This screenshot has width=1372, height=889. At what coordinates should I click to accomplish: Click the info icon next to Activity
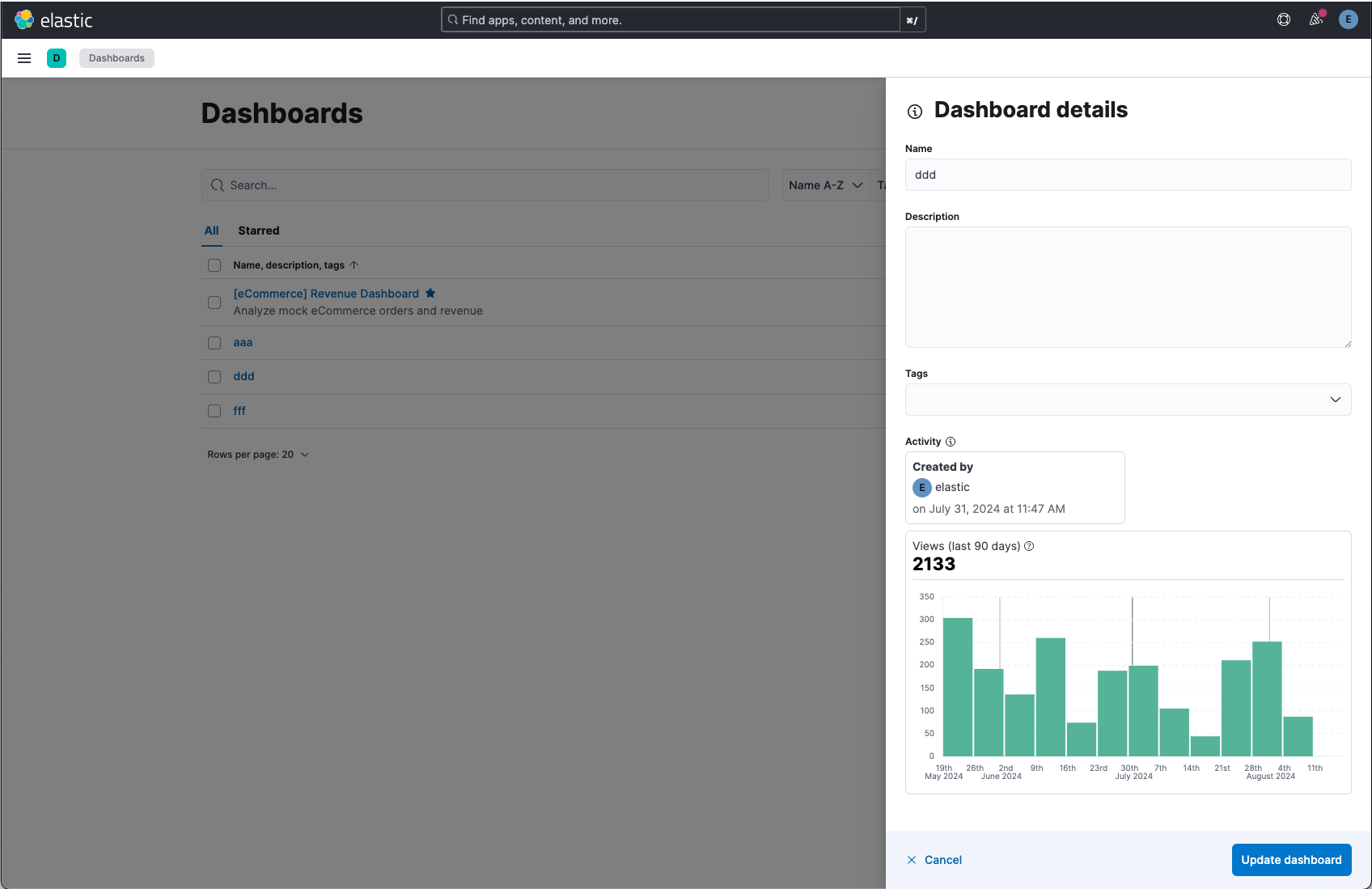951,442
